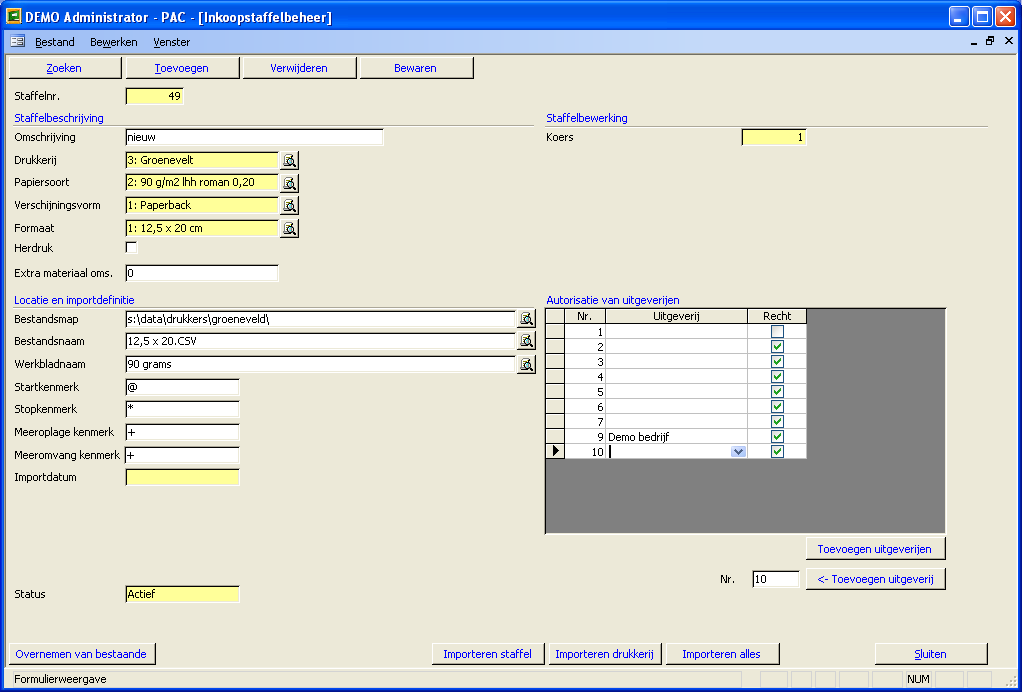Screen dimensions: 1022x692
Task: Click the Verschijningsvorm field showing Paperback
Action: point(202,205)
